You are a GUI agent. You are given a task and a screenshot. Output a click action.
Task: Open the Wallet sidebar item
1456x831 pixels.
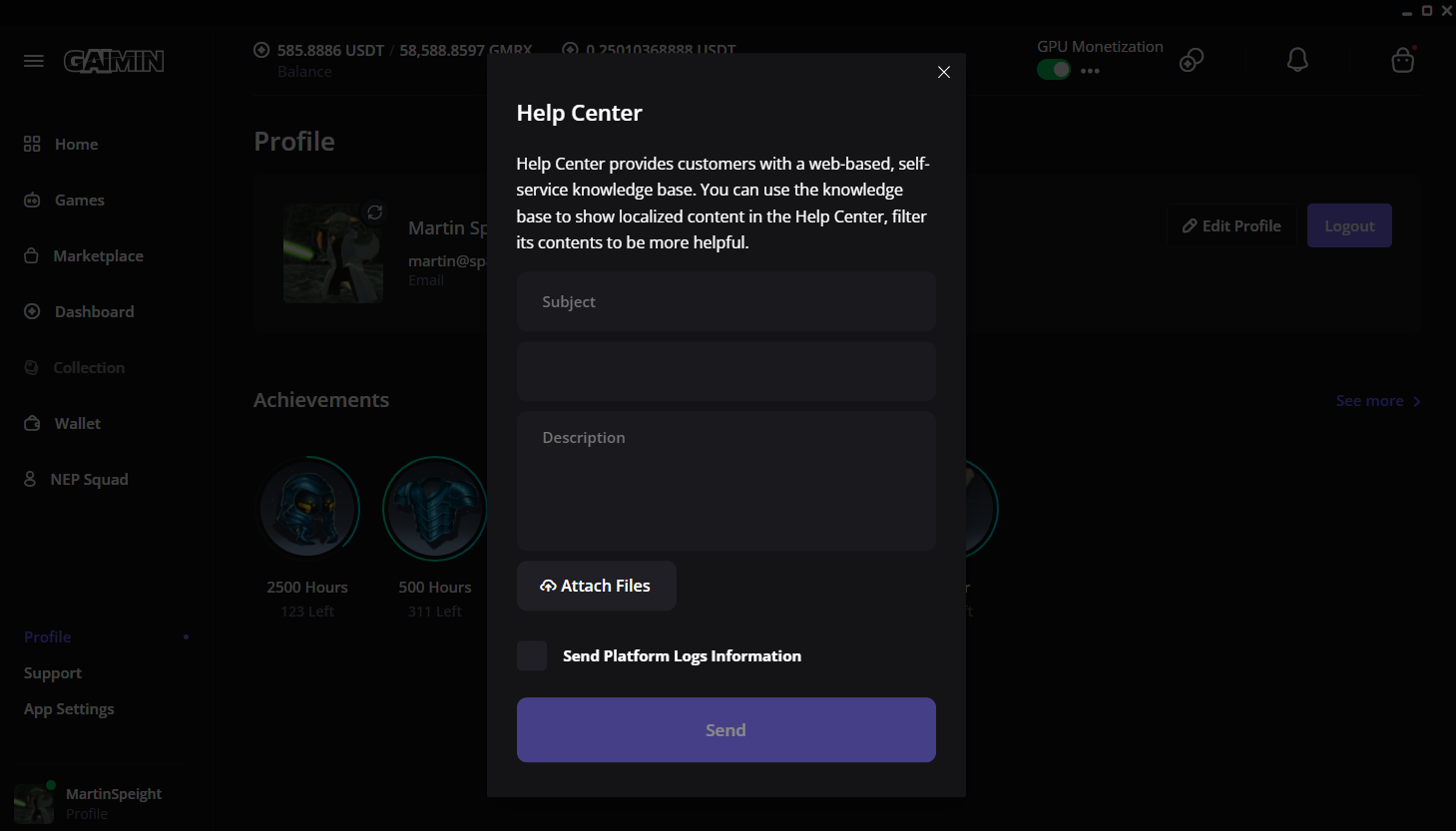tap(77, 424)
